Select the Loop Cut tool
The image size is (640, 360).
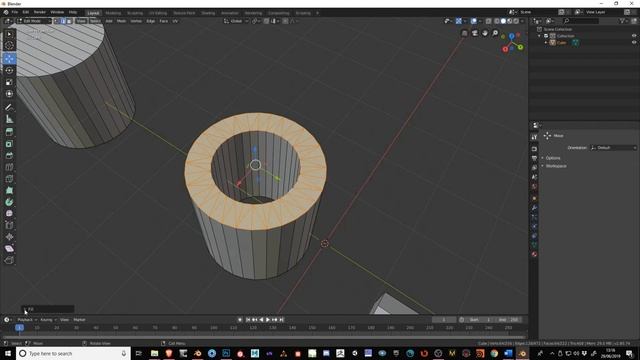9,167
